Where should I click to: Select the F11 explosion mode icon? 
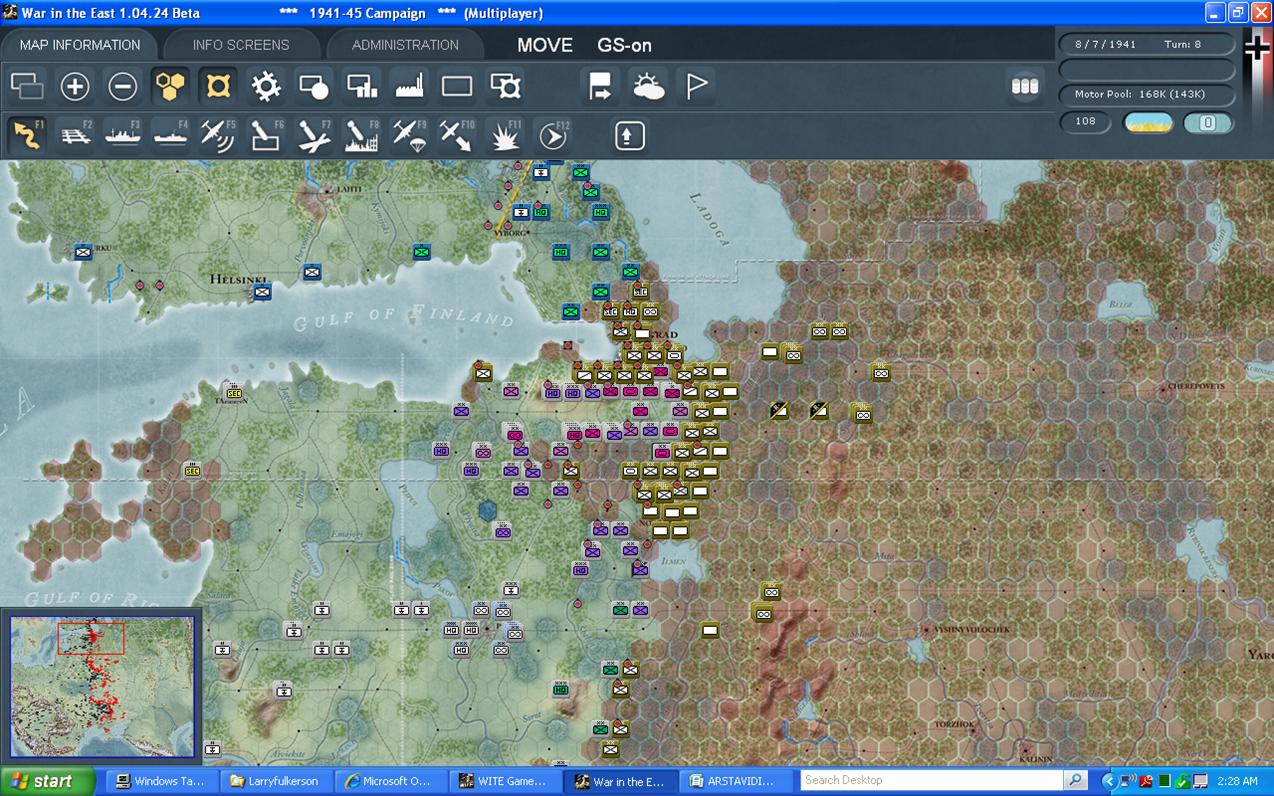505,135
